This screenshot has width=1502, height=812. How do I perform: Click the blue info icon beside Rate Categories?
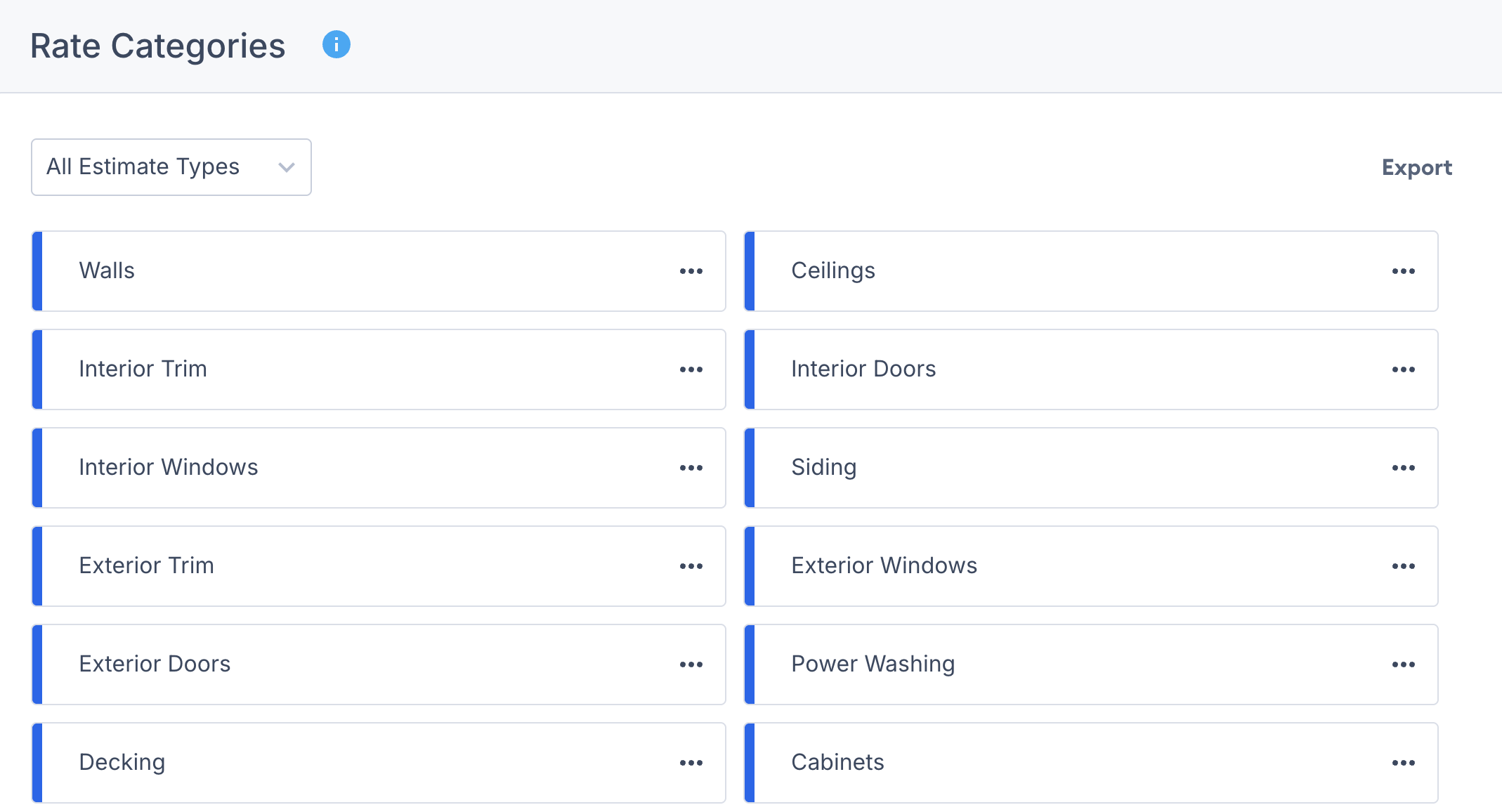337,45
